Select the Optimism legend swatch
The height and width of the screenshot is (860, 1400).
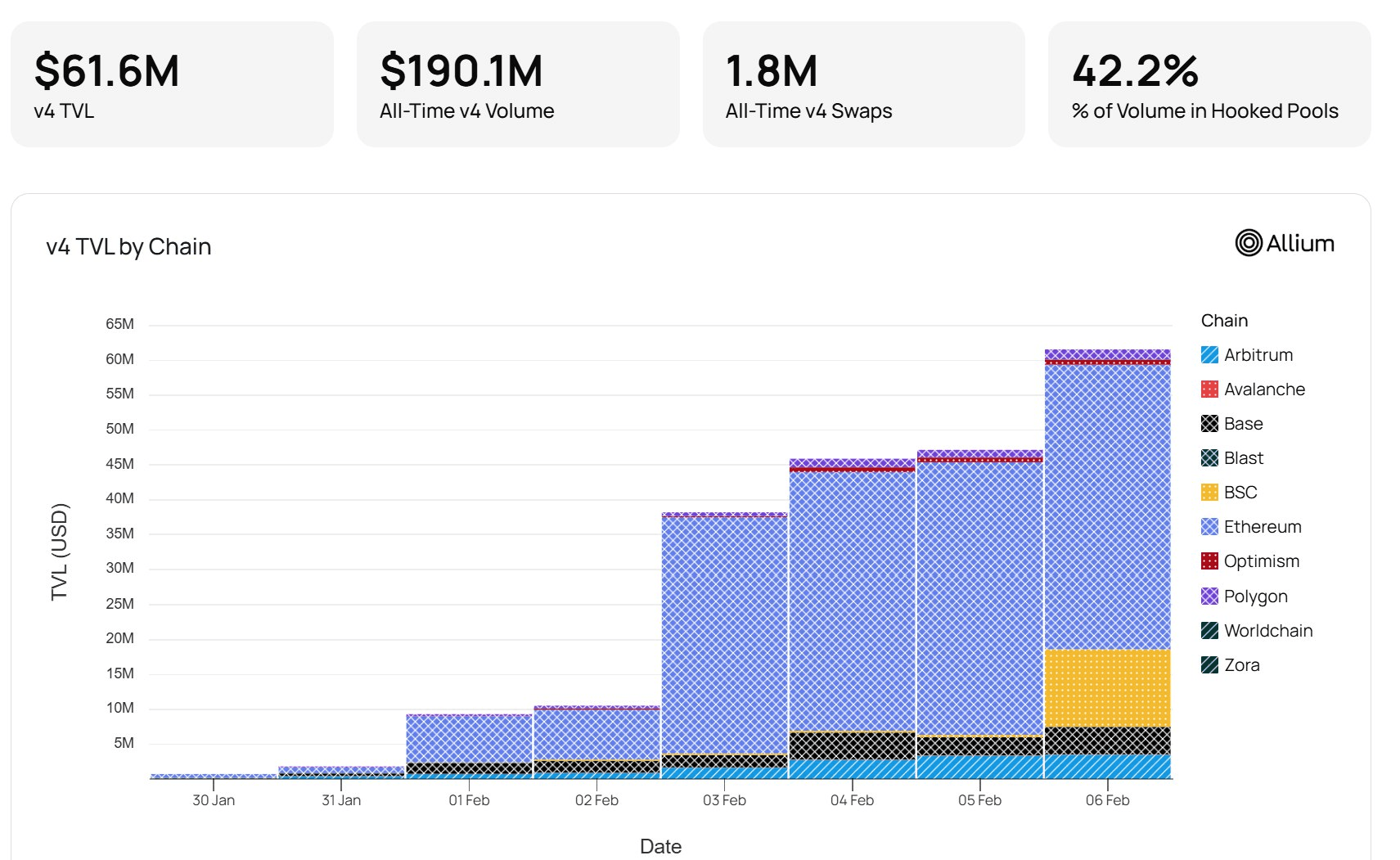coord(1209,561)
